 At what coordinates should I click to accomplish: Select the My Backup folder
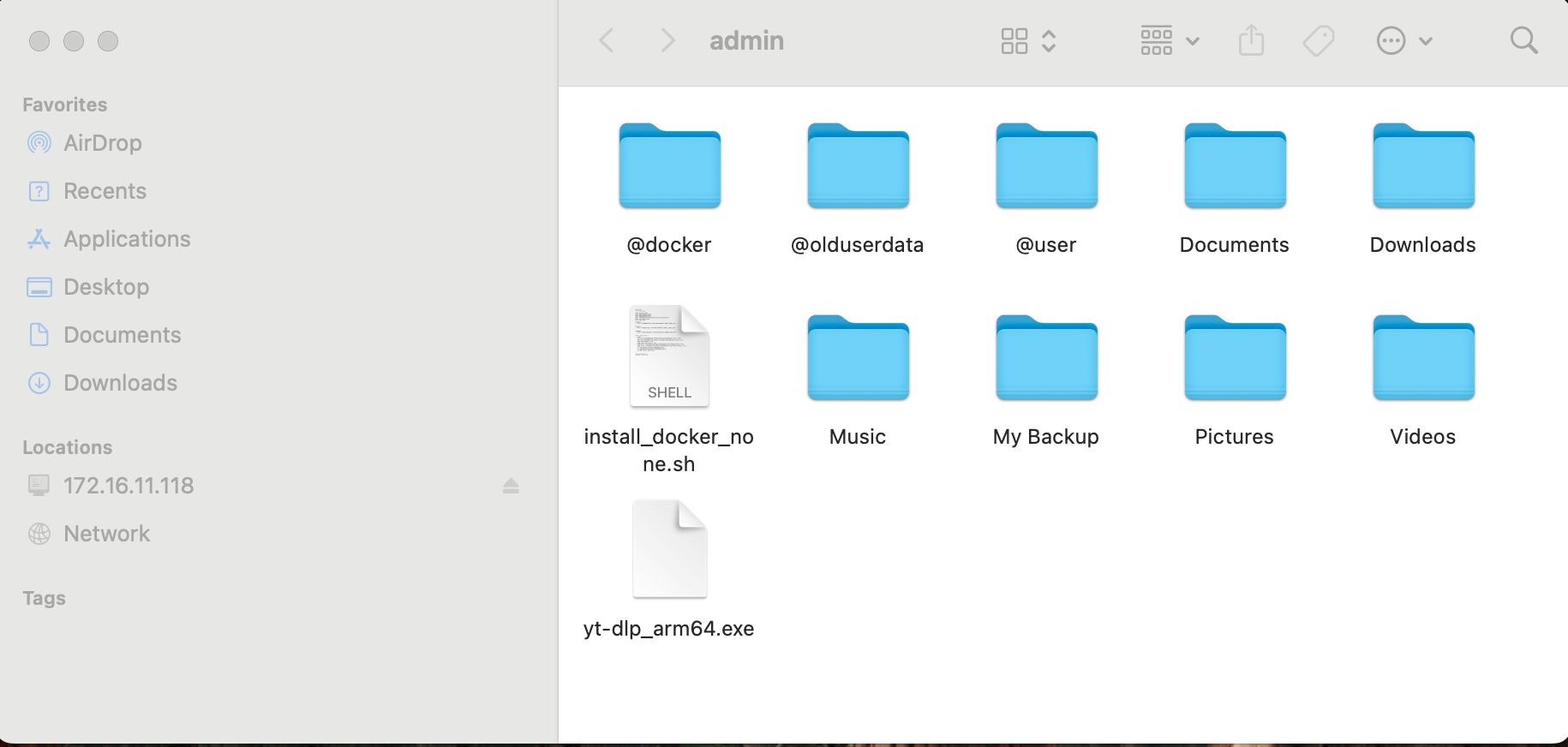[x=1046, y=358]
